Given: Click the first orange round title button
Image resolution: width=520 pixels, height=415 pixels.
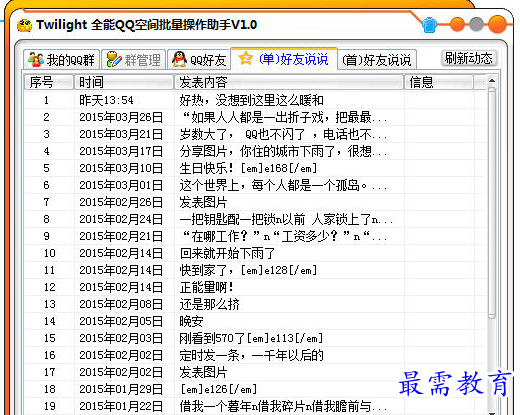Looking at the screenshot, I should pos(457,24).
